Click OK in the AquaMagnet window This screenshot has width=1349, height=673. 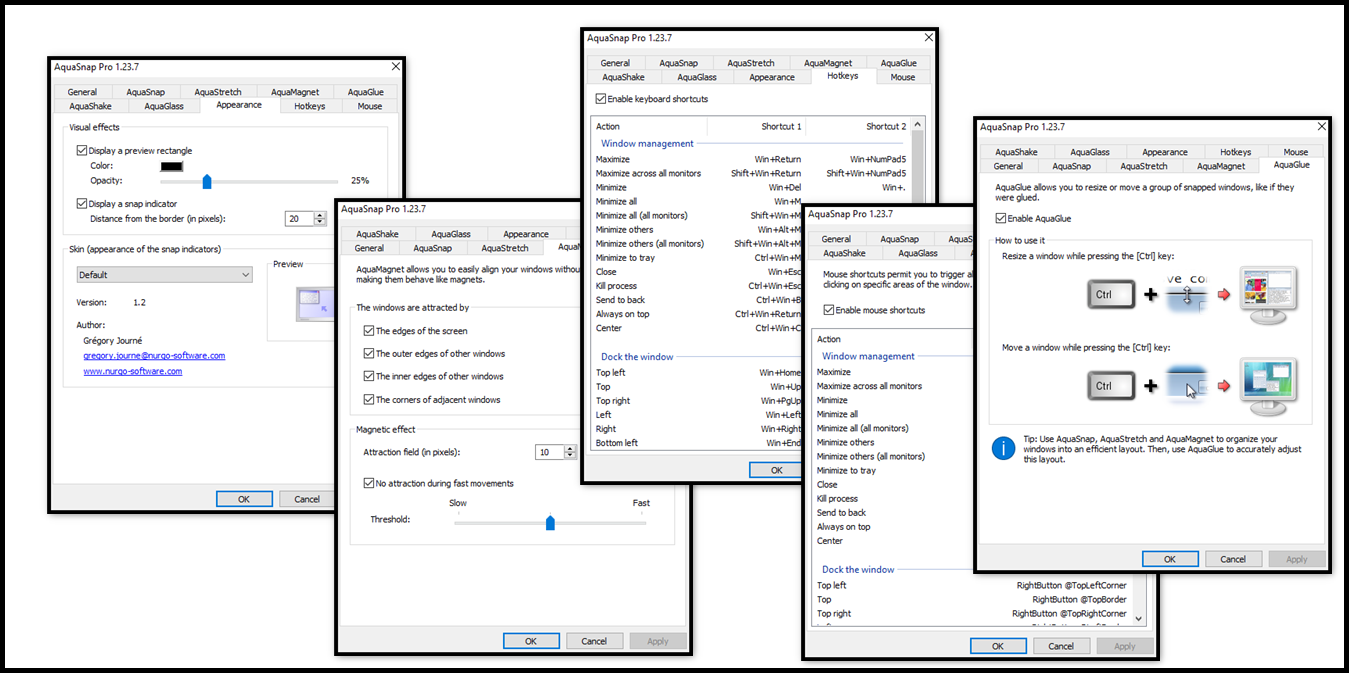531,641
